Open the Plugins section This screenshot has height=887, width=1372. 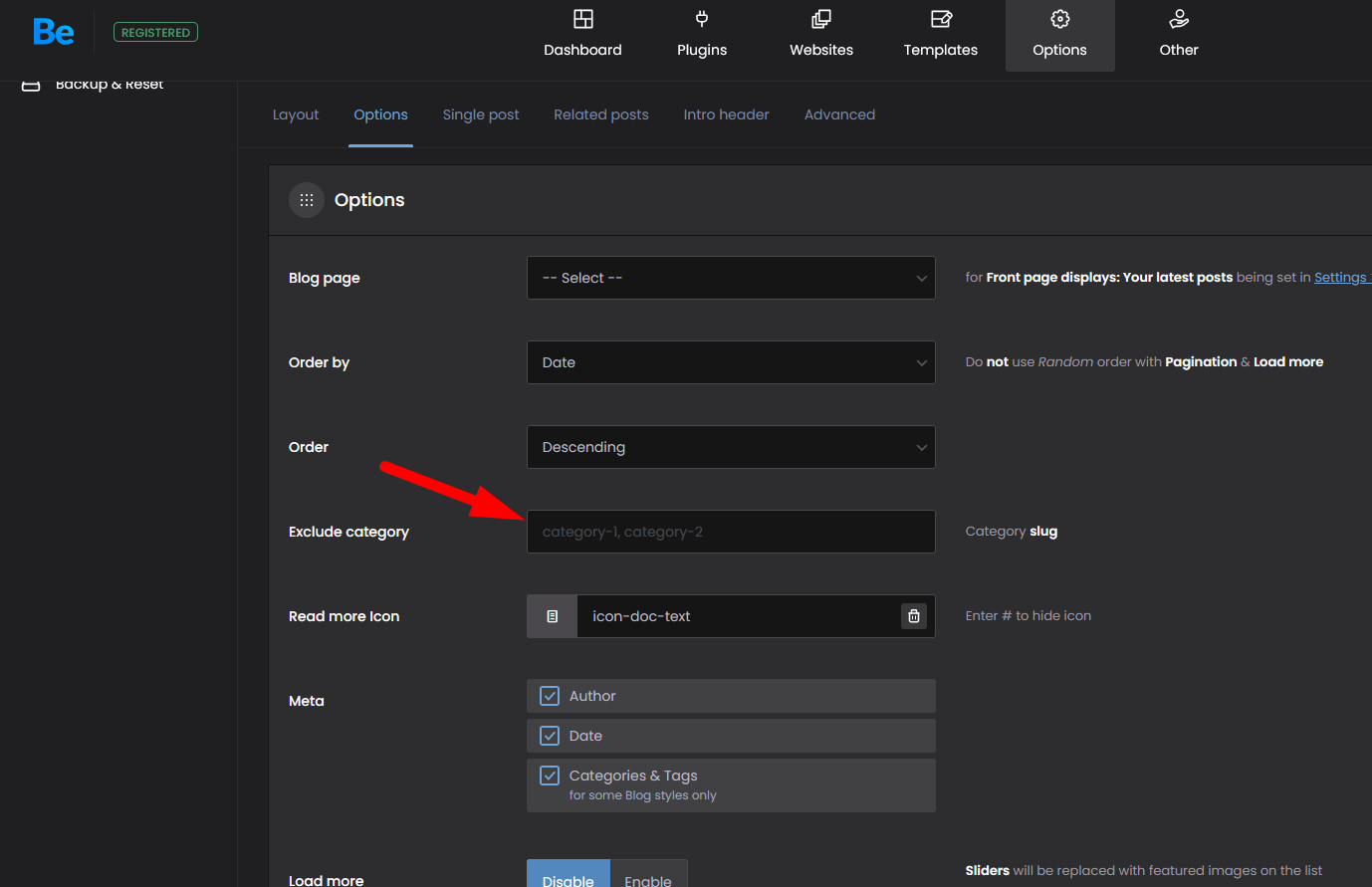702,35
